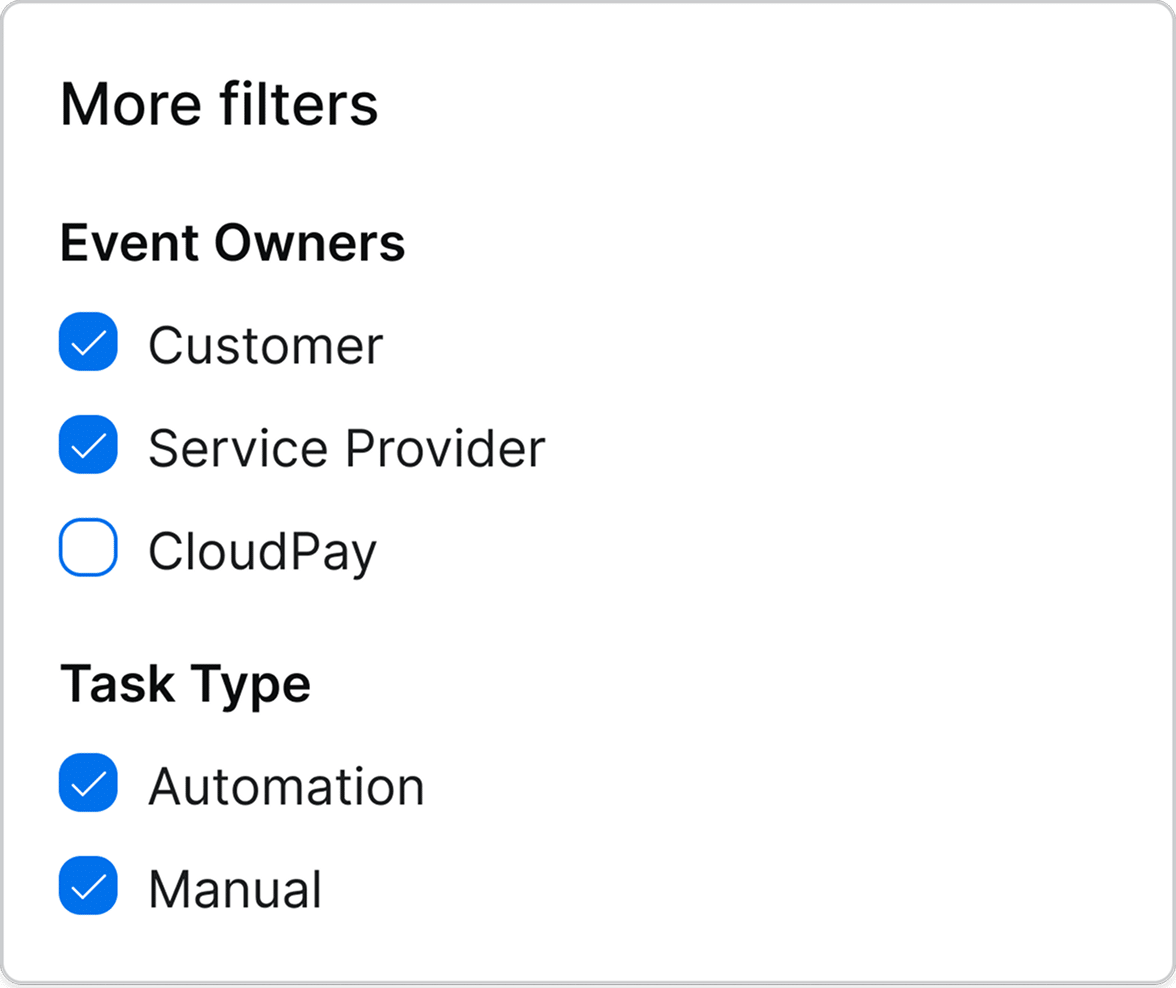Disable the Manual task type checkbox
Image resolution: width=1176 pixels, height=988 pixels.
tap(88, 886)
